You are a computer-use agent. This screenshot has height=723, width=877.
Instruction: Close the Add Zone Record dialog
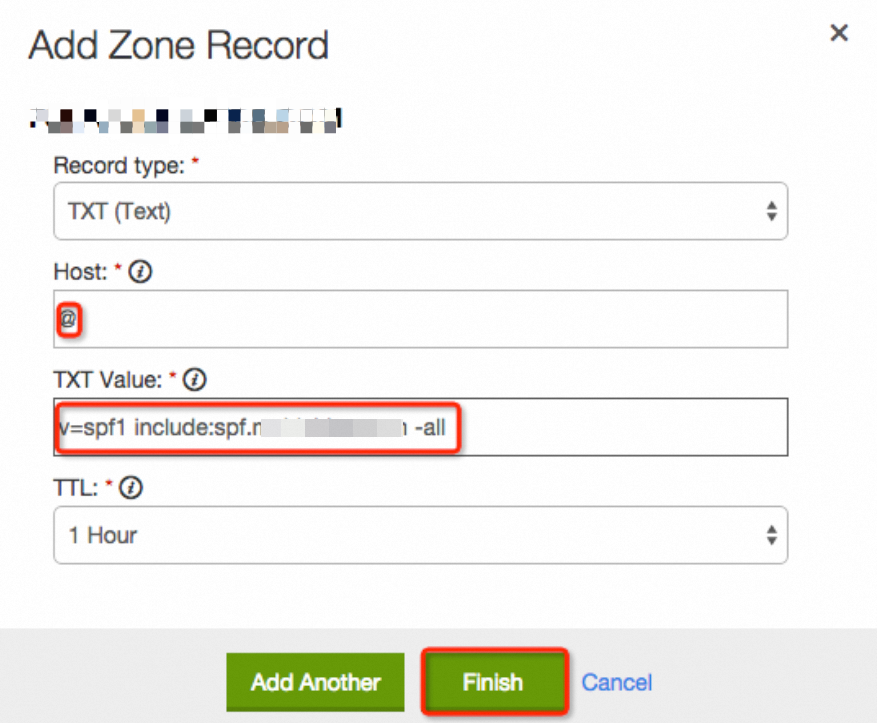pyautogui.click(x=839, y=33)
